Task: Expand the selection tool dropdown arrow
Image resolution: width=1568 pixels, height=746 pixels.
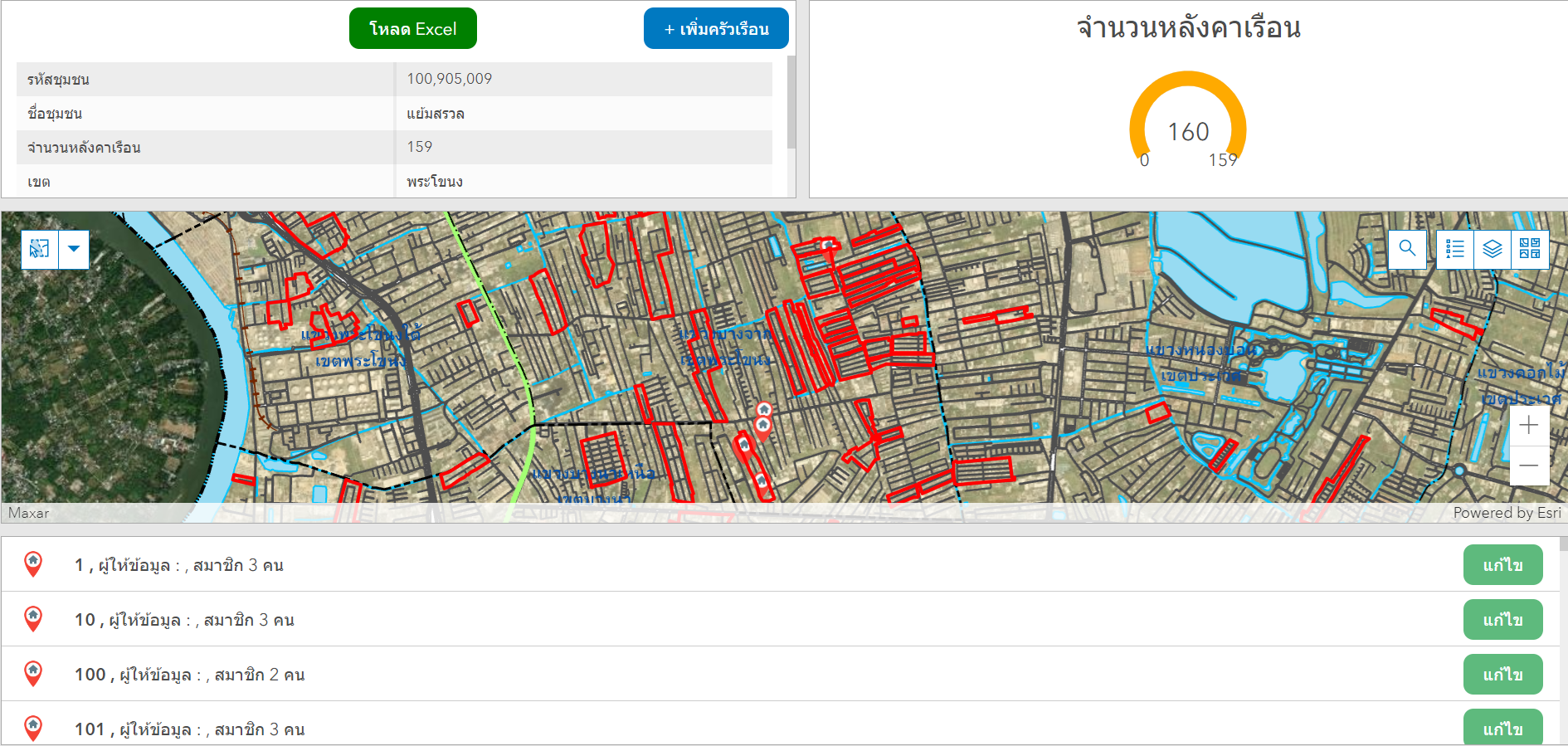Action: click(74, 249)
